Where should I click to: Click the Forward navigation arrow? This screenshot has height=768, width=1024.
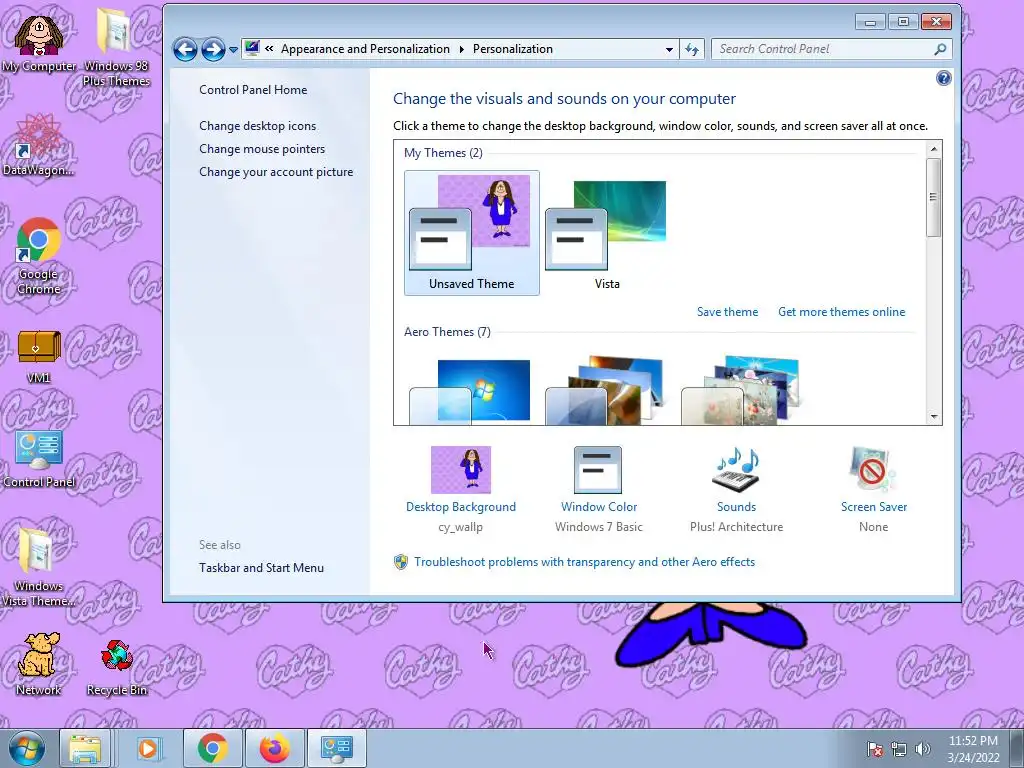[213, 49]
